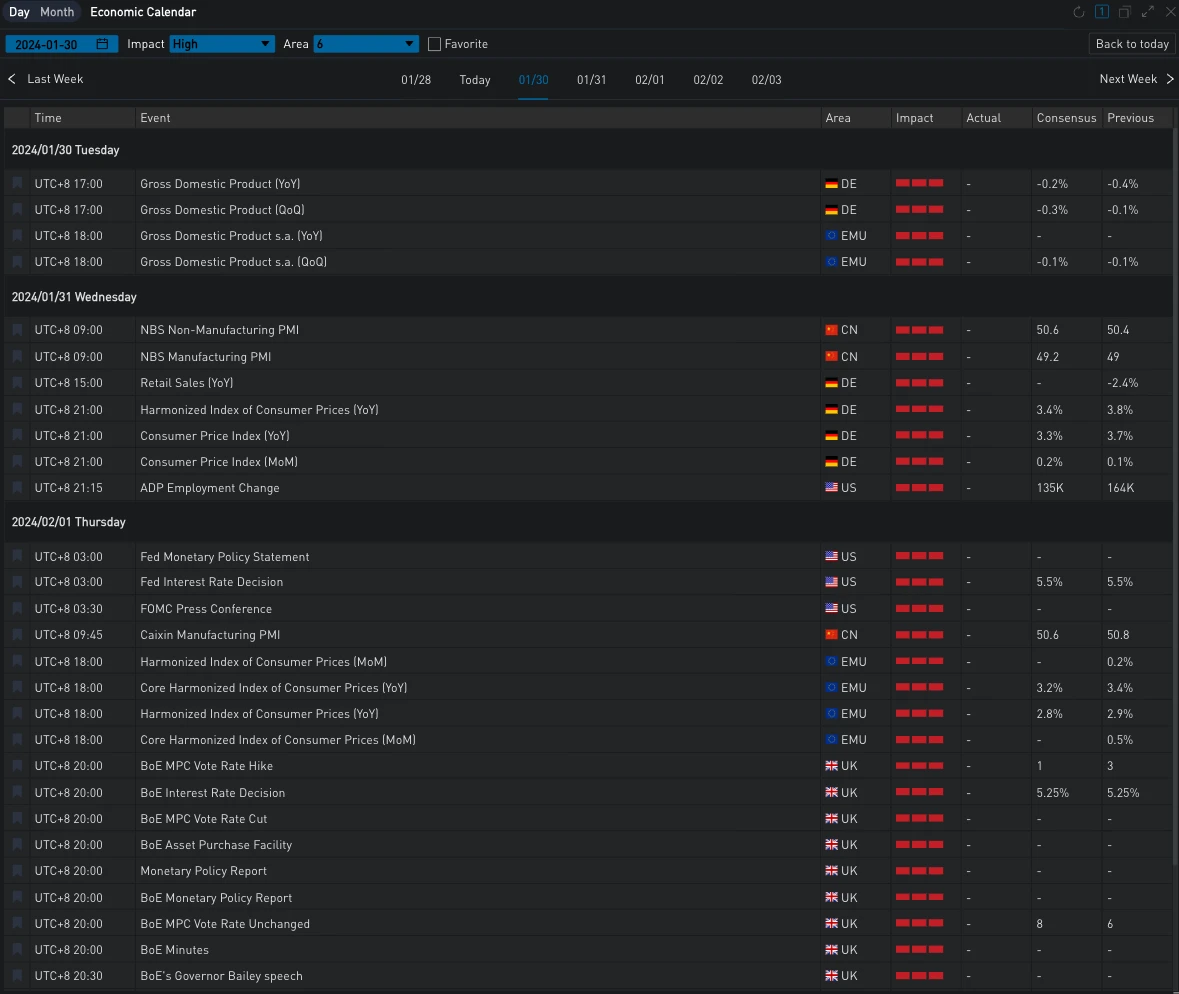Open the Impact dropdown showing High
Screen dimensions: 1179x994
click(x=221, y=44)
